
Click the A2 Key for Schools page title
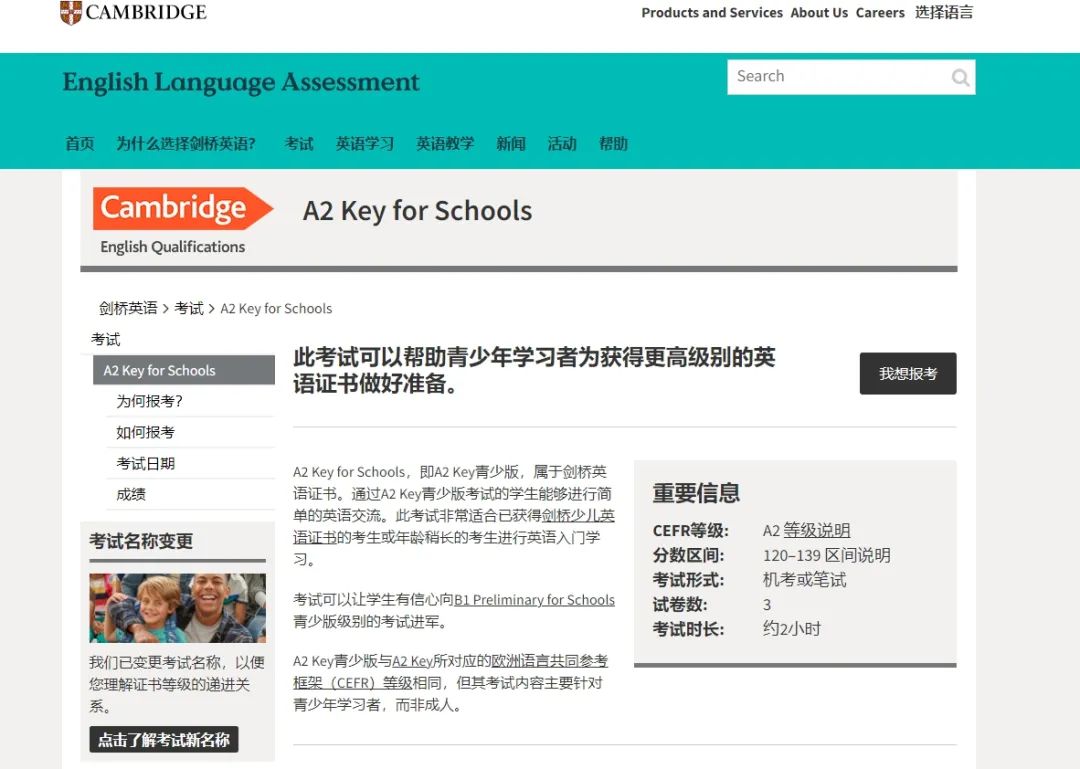(x=417, y=210)
